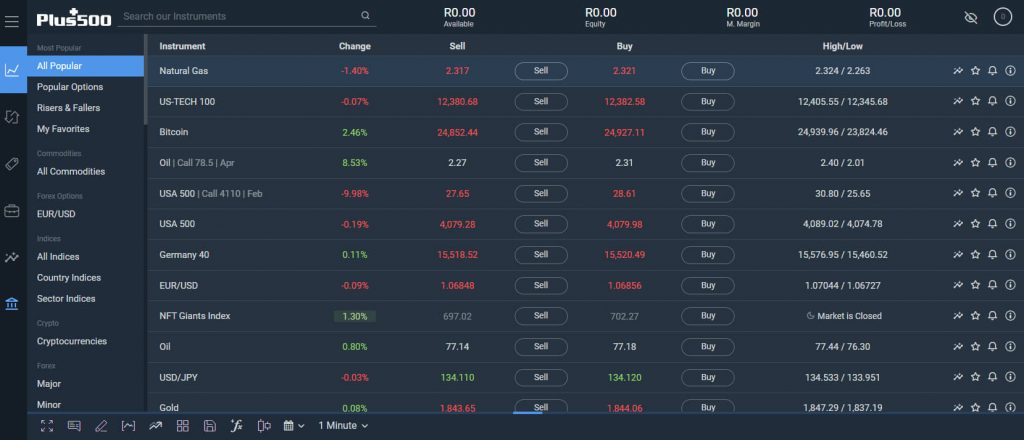
Task: Star the USD/JPY instrument
Action: tap(975, 377)
